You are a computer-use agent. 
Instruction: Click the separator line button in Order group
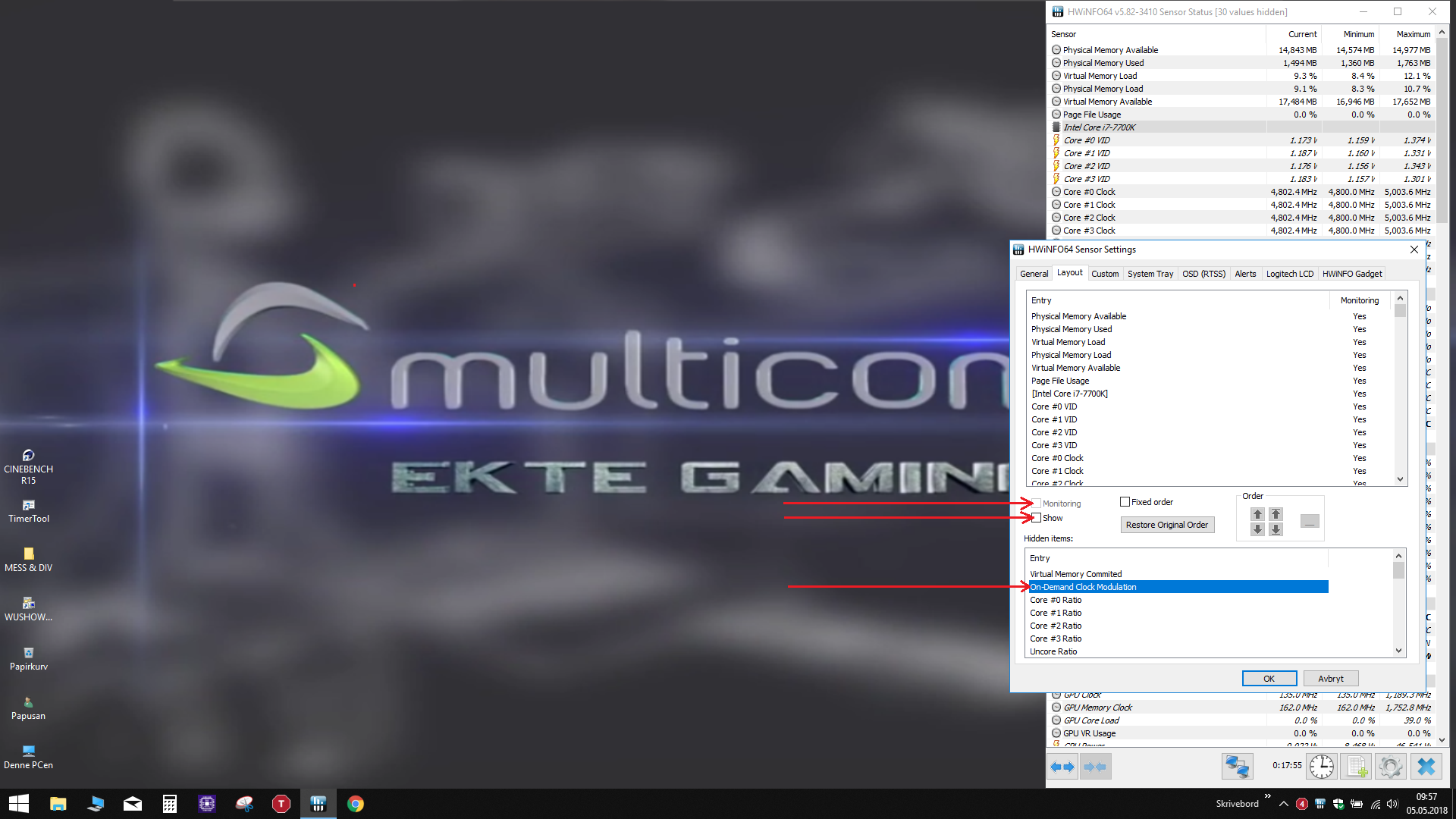point(1310,522)
